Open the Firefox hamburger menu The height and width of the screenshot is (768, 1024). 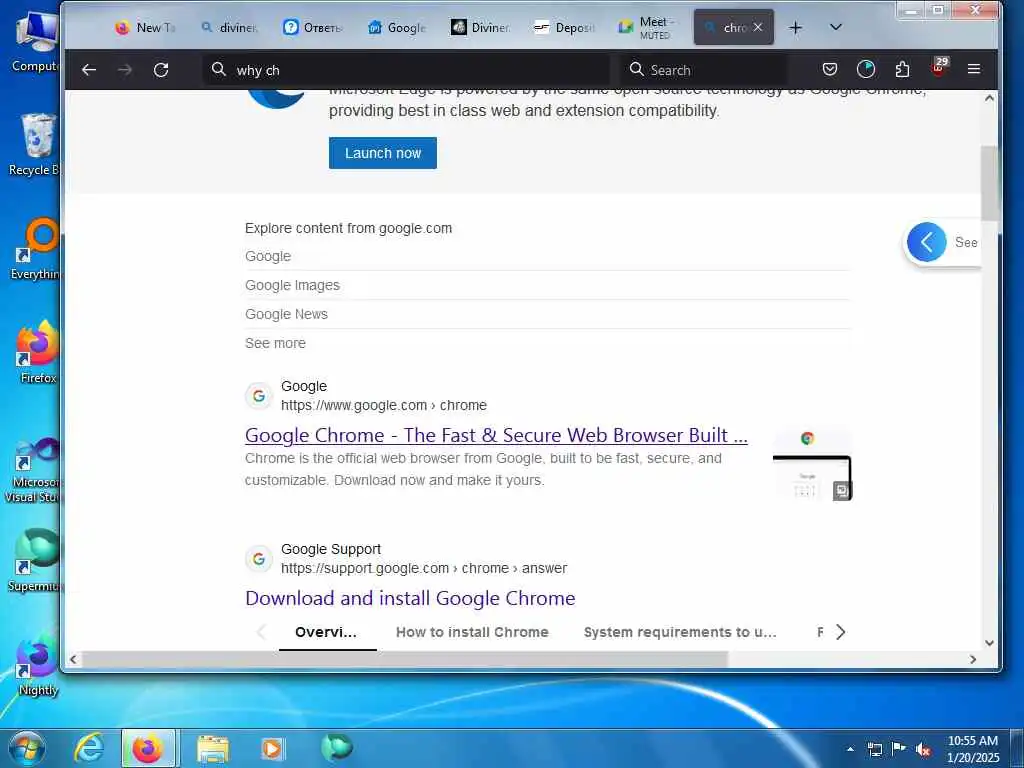(974, 69)
